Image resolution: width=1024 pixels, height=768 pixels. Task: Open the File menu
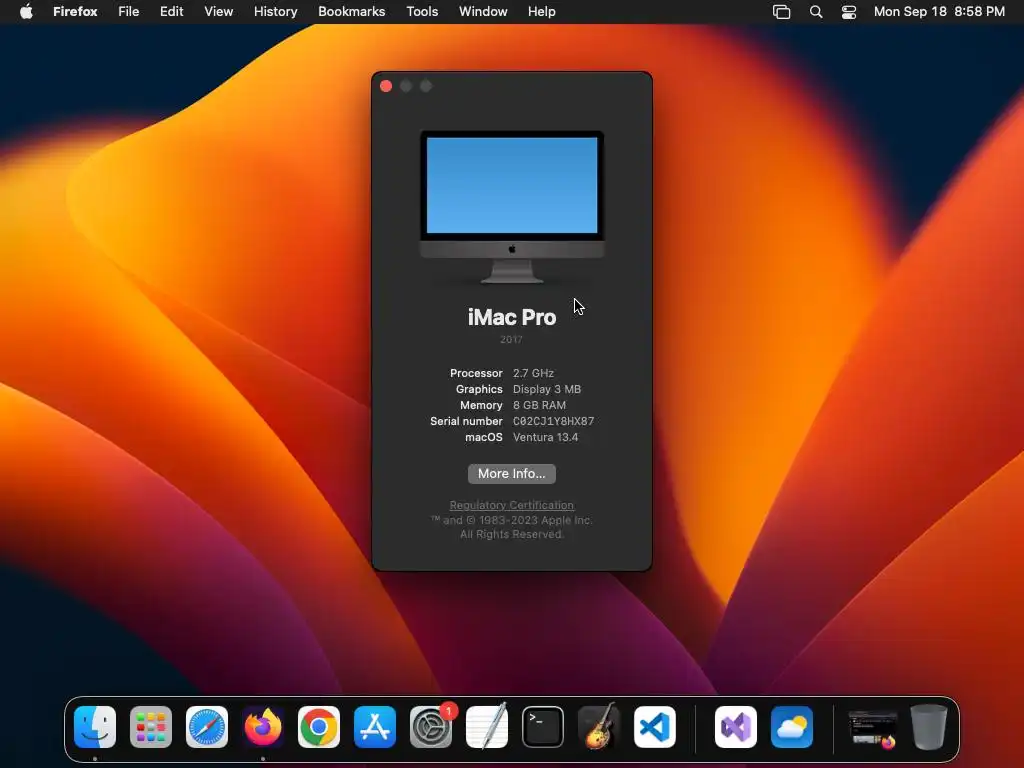coord(129,12)
